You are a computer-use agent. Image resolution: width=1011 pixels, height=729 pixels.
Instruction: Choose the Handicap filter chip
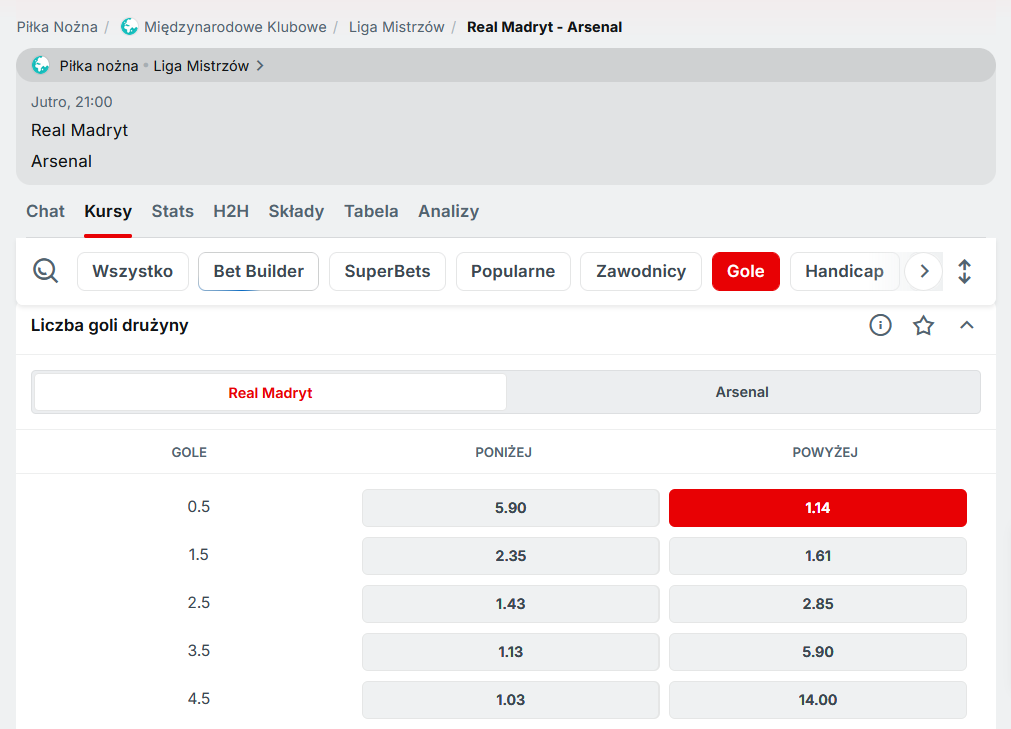pyautogui.click(x=844, y=271)
